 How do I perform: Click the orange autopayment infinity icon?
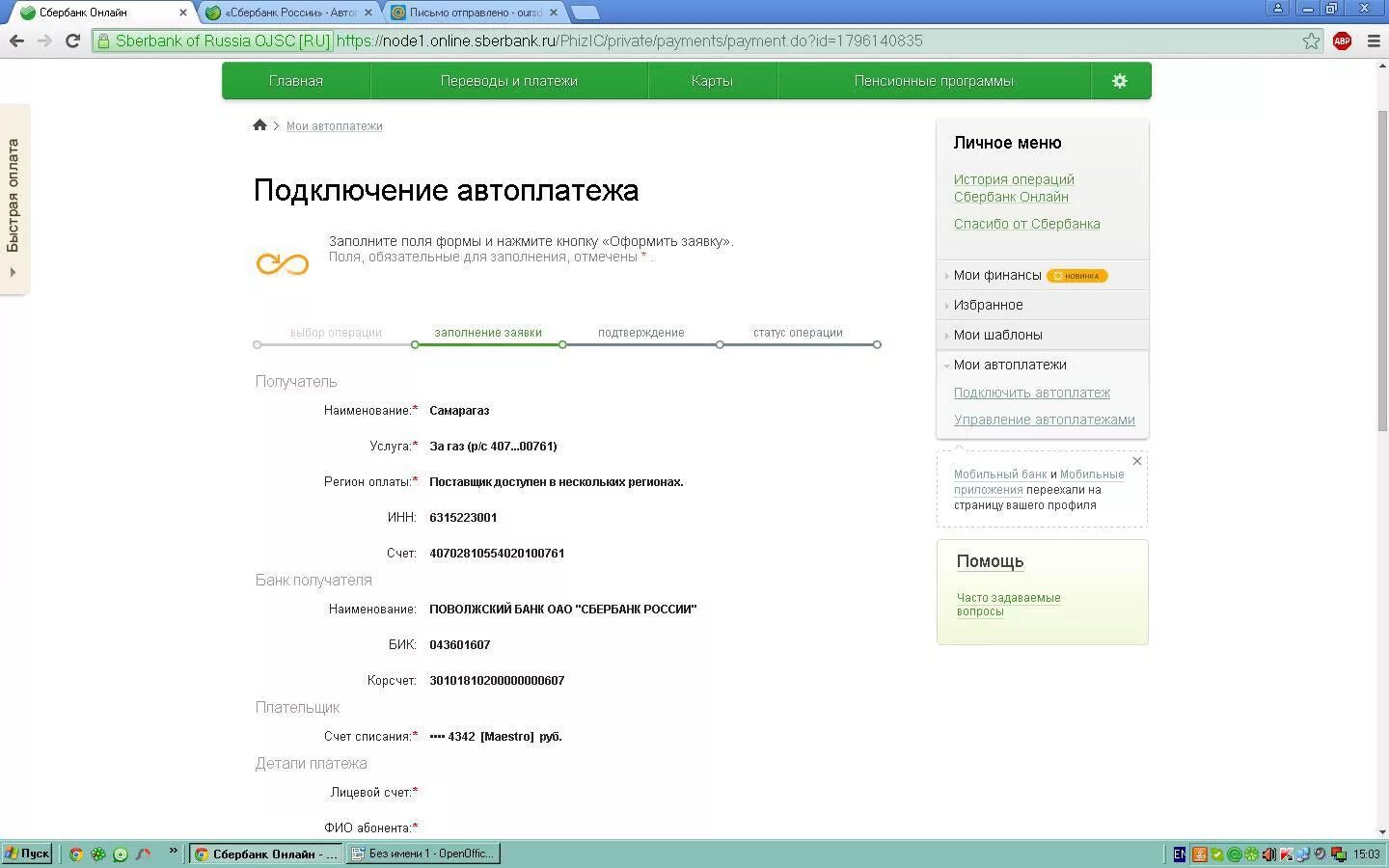282,262
